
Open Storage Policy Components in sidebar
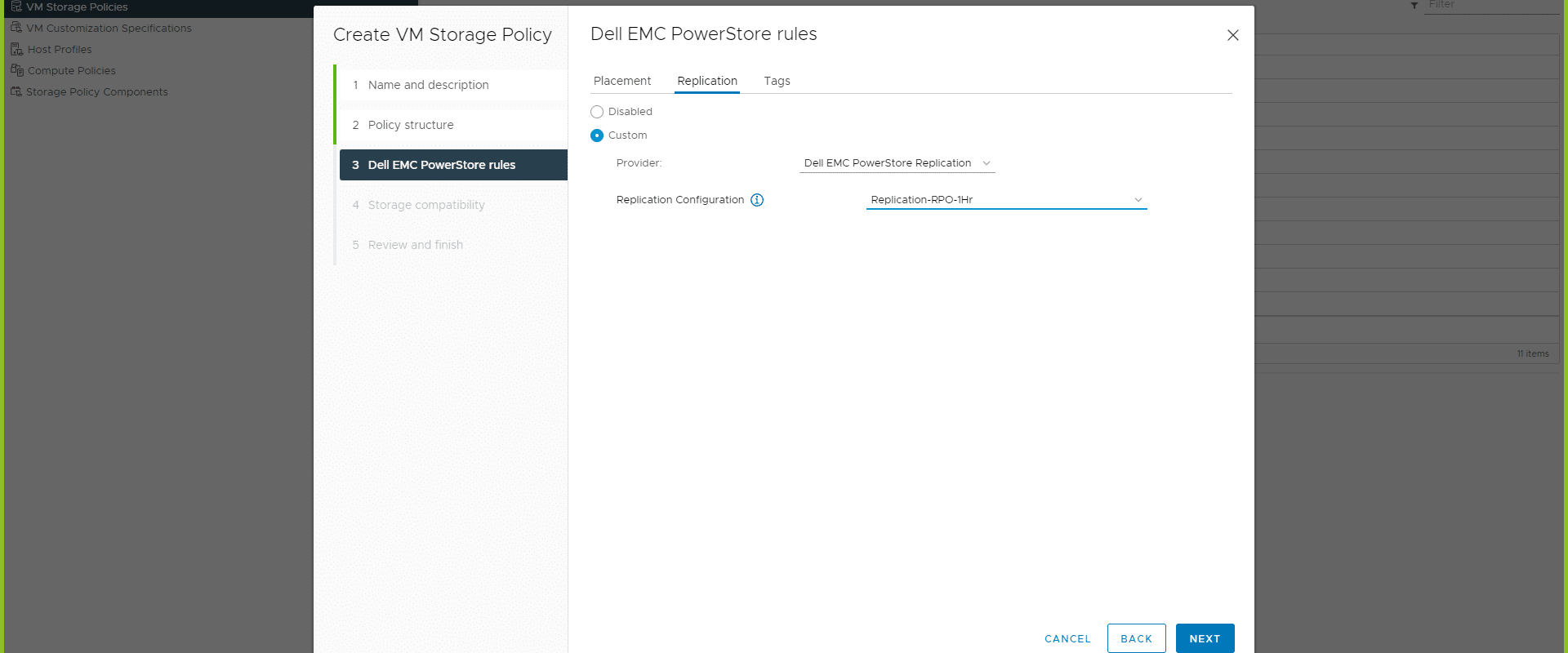97,91
